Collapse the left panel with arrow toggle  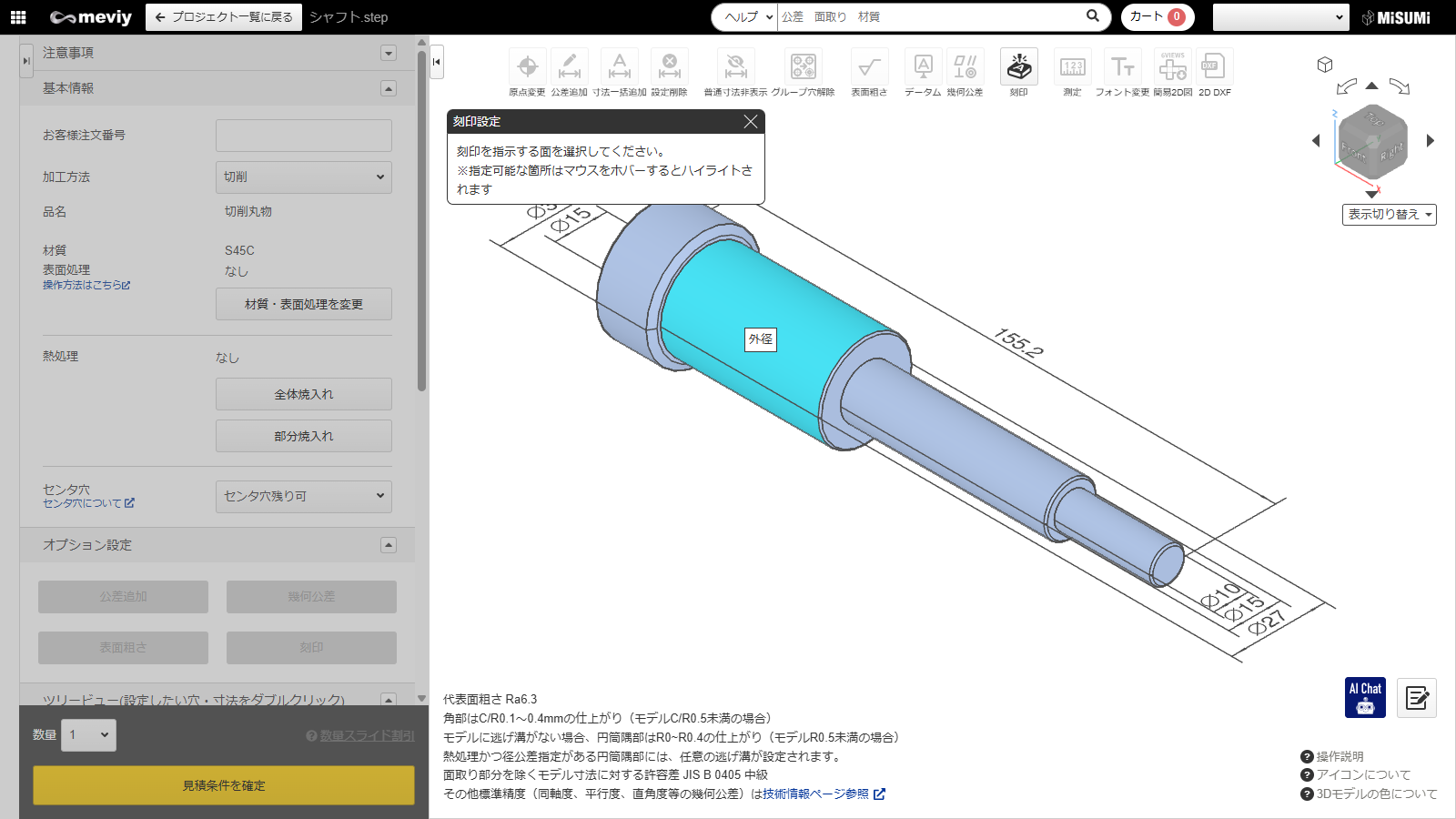point(437,62)
